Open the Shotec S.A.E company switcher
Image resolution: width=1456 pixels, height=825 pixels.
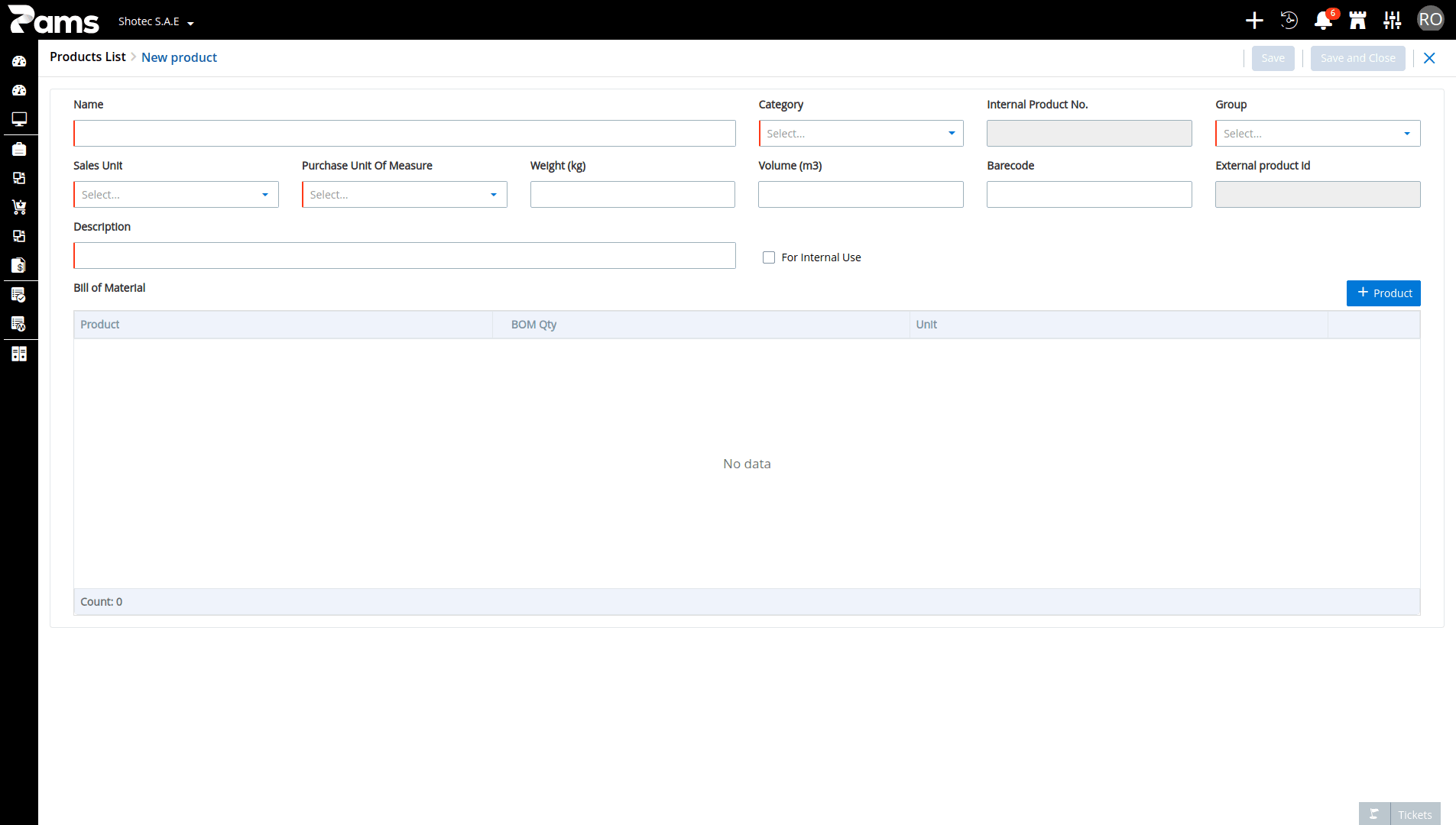click(x=156, y=21)
